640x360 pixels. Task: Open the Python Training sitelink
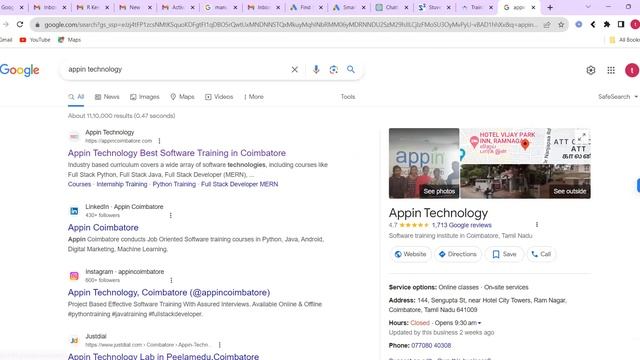[x=174, y=184]
